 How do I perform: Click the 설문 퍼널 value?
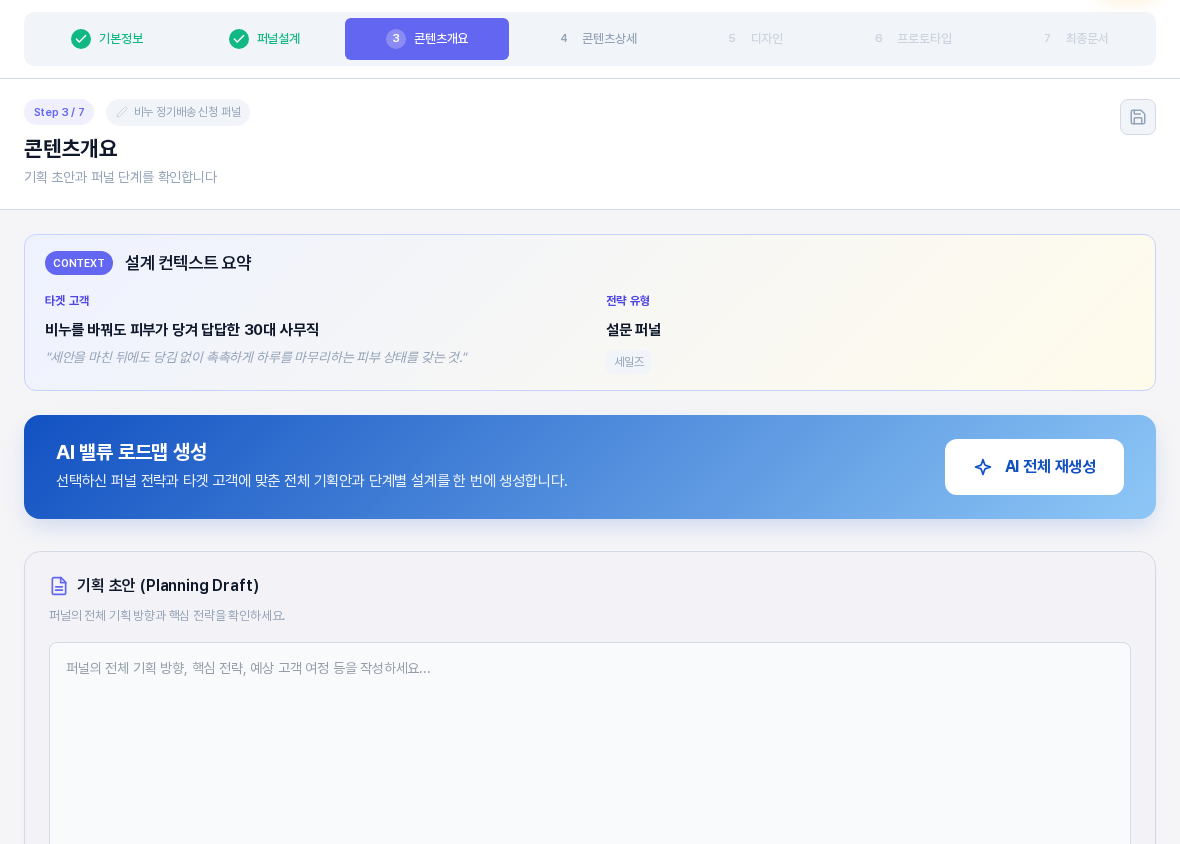coord(634,329)
